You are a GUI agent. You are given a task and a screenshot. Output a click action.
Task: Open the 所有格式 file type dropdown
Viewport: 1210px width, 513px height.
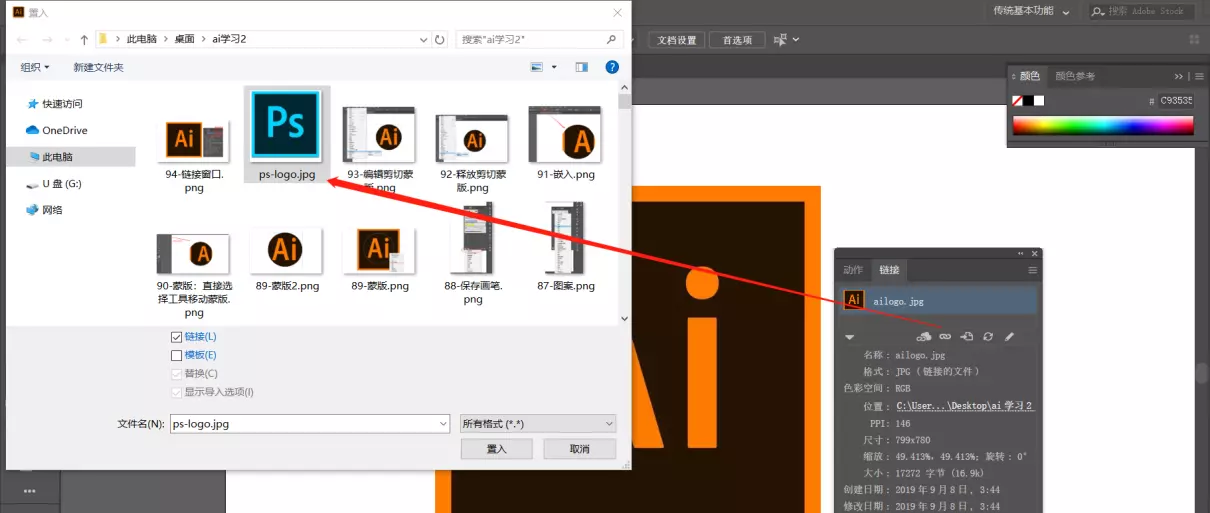point(538,424)
